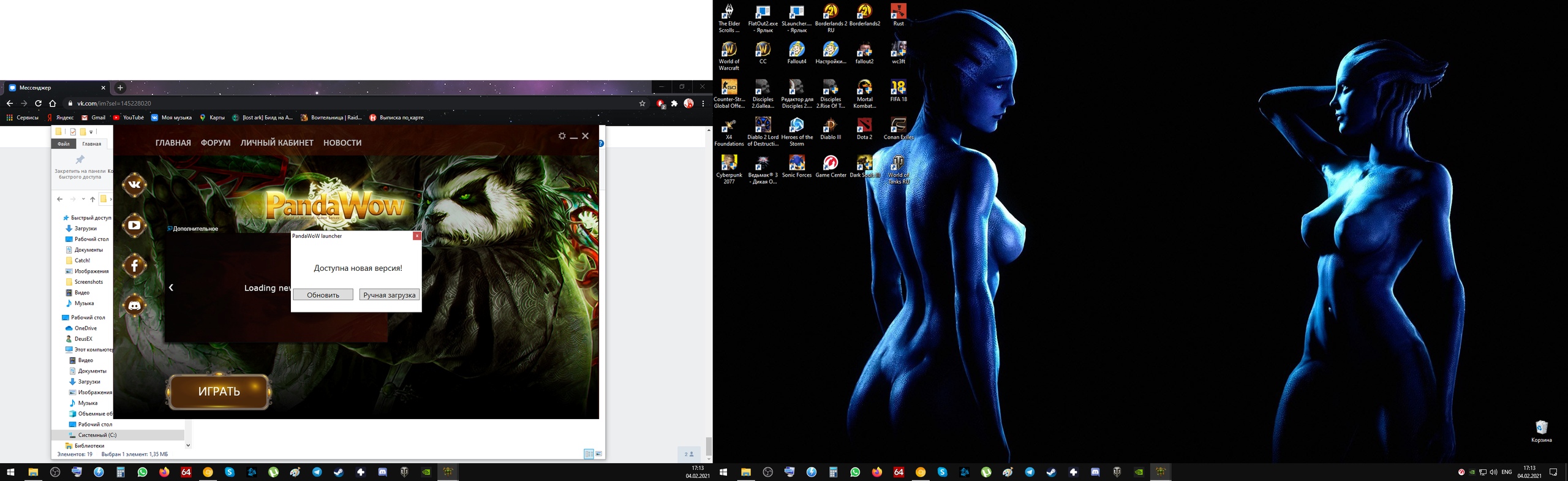Open ФОРУМ in launcher menu

coord(216,143)
